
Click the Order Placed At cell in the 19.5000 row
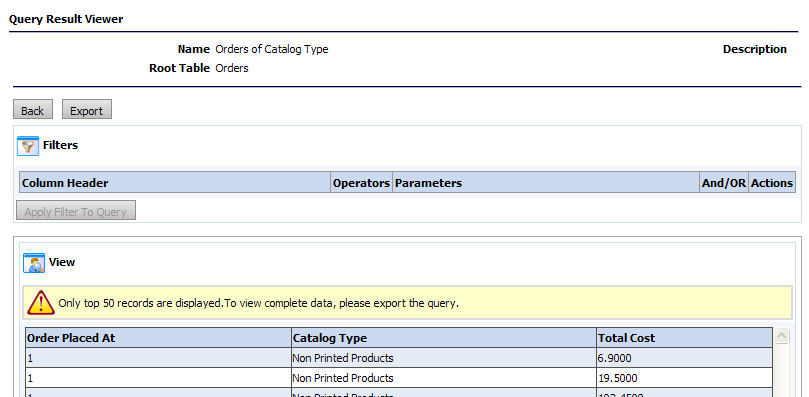[158, 378]
